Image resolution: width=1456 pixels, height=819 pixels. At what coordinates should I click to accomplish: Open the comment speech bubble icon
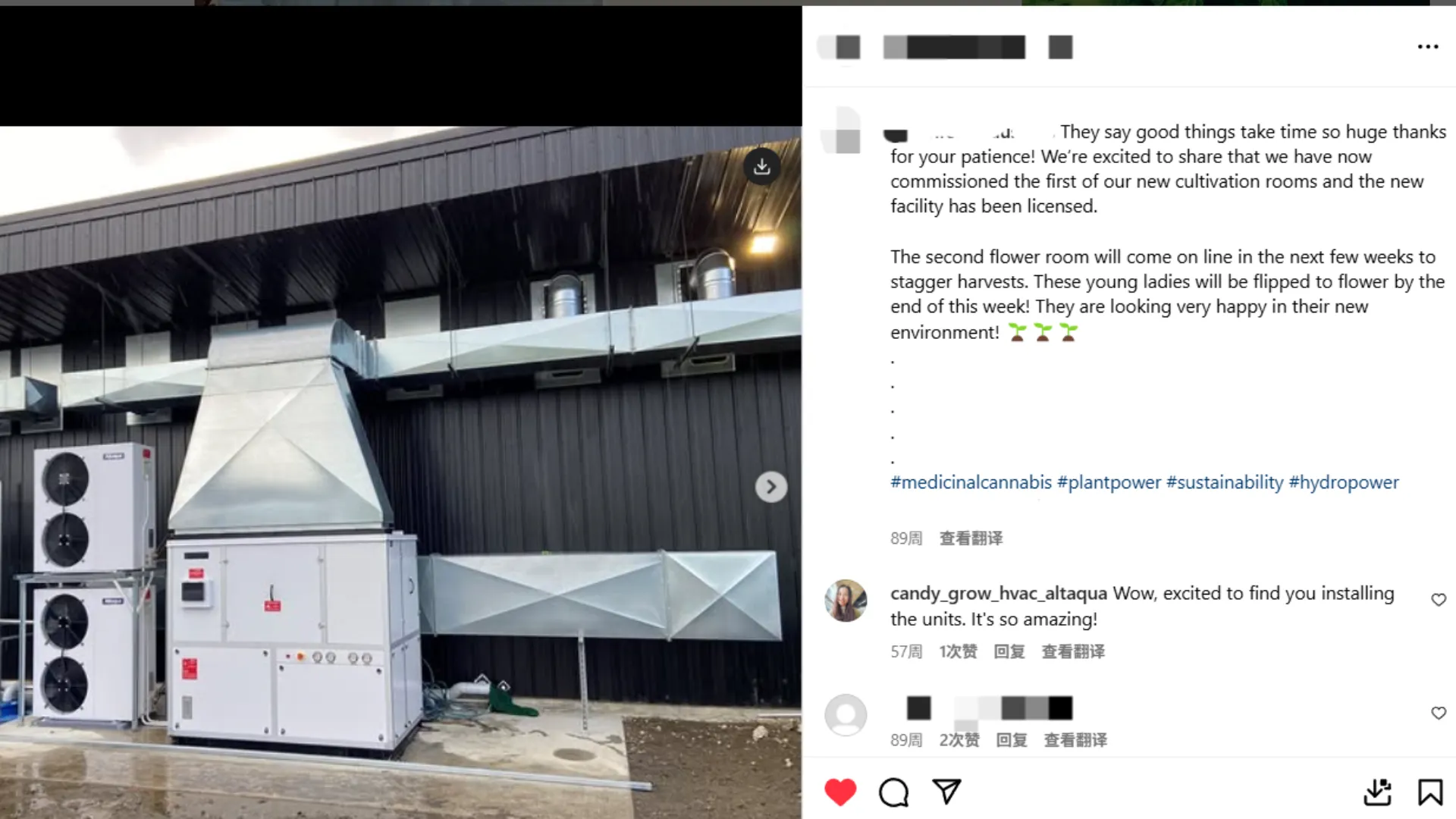tap(893, 792)
